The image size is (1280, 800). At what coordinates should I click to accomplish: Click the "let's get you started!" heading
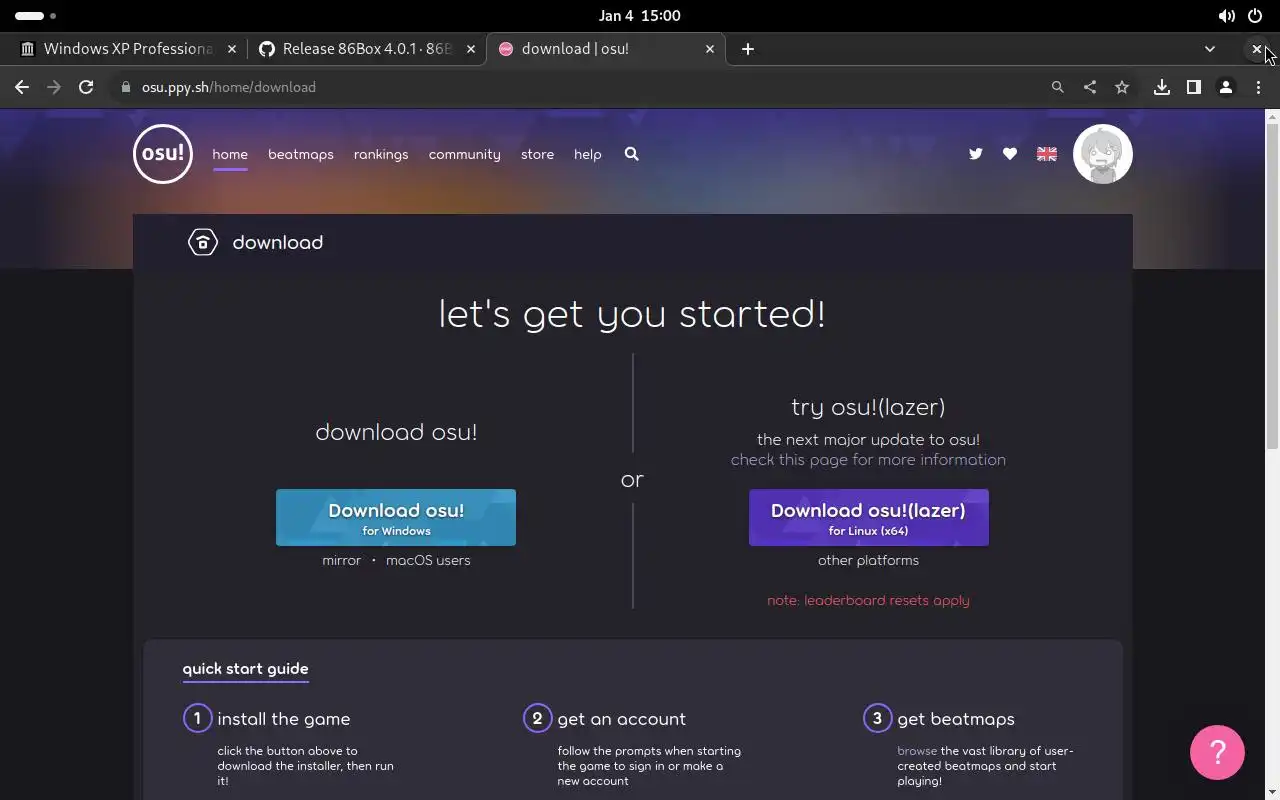click(x=632, y=314)
